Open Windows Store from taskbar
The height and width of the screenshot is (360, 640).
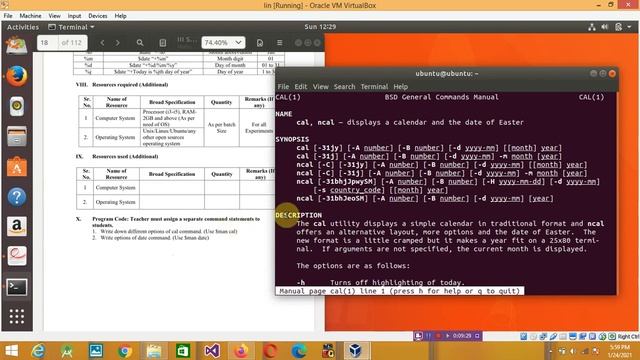point(183,351)
